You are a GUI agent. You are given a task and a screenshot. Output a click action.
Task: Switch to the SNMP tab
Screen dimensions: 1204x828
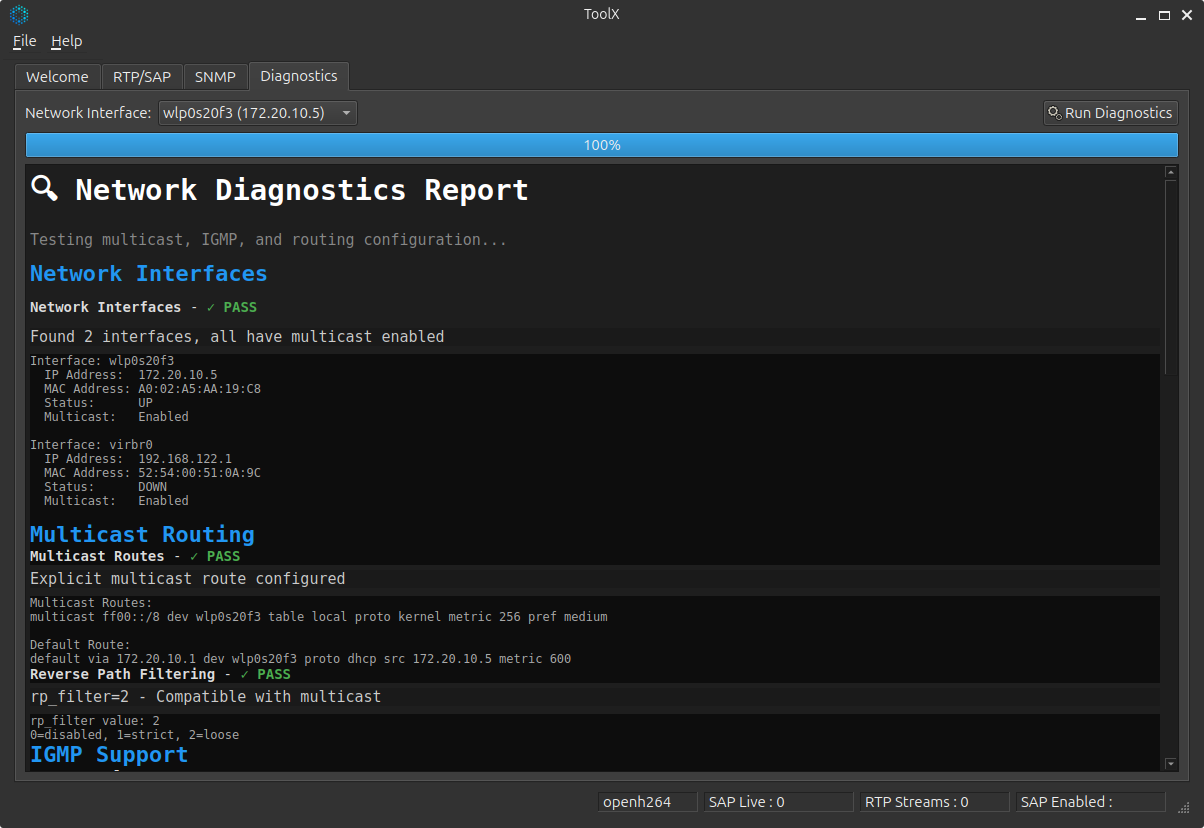point(215,76)
